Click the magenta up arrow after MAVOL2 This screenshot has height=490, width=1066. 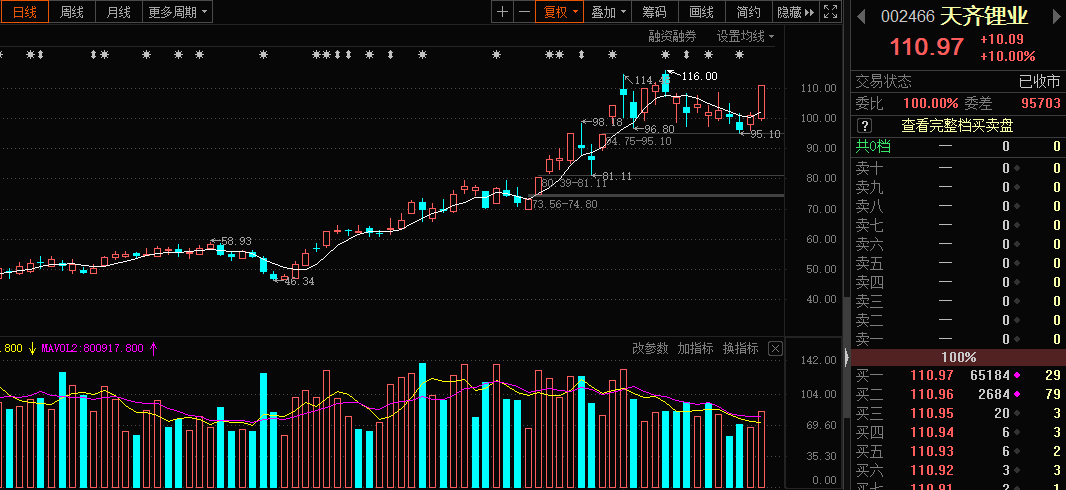[x=154, y=349]
